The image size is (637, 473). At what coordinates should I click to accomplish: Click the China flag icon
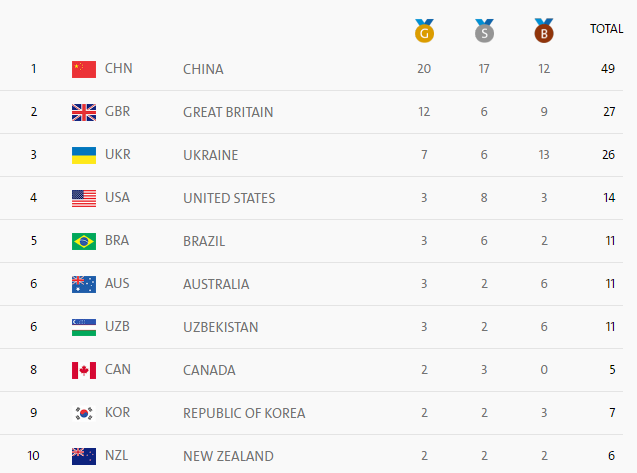click(x=84, y=69)
